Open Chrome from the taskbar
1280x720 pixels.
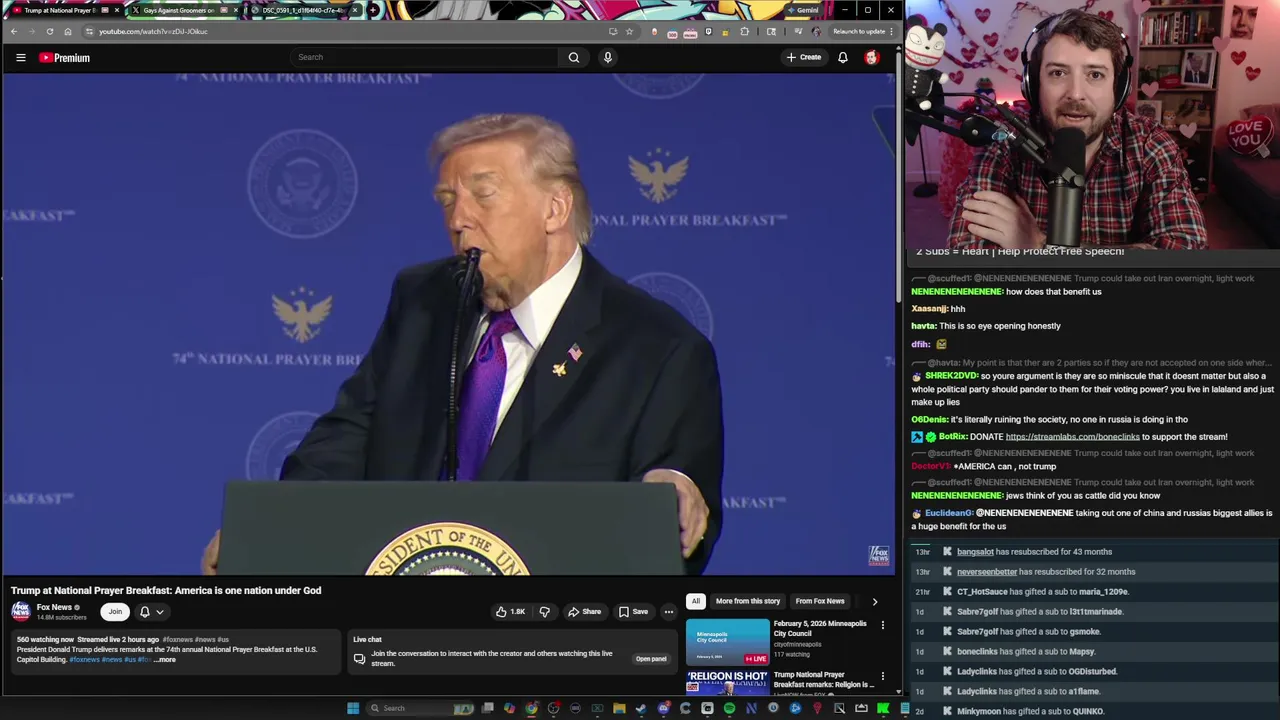click(x=531, y=708)
